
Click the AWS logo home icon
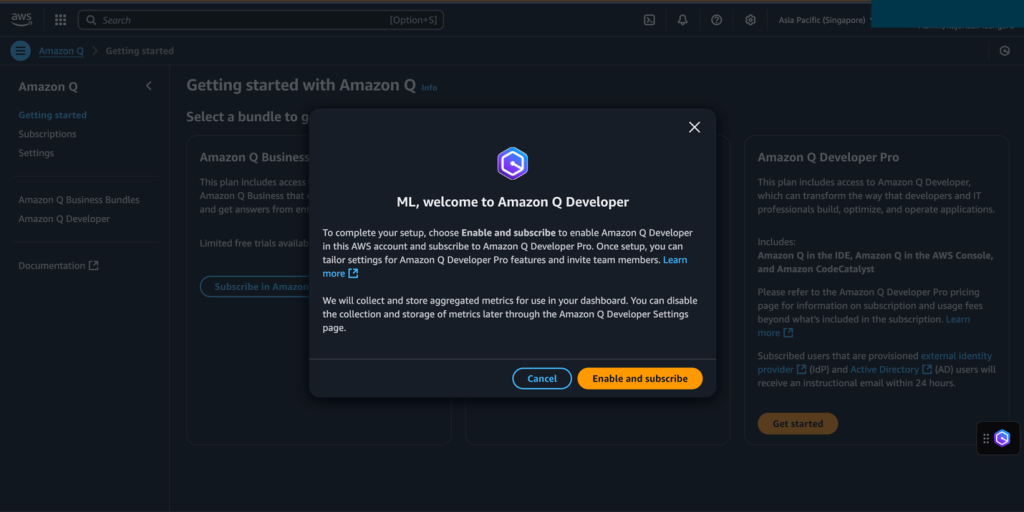click(x=21, y=20)
